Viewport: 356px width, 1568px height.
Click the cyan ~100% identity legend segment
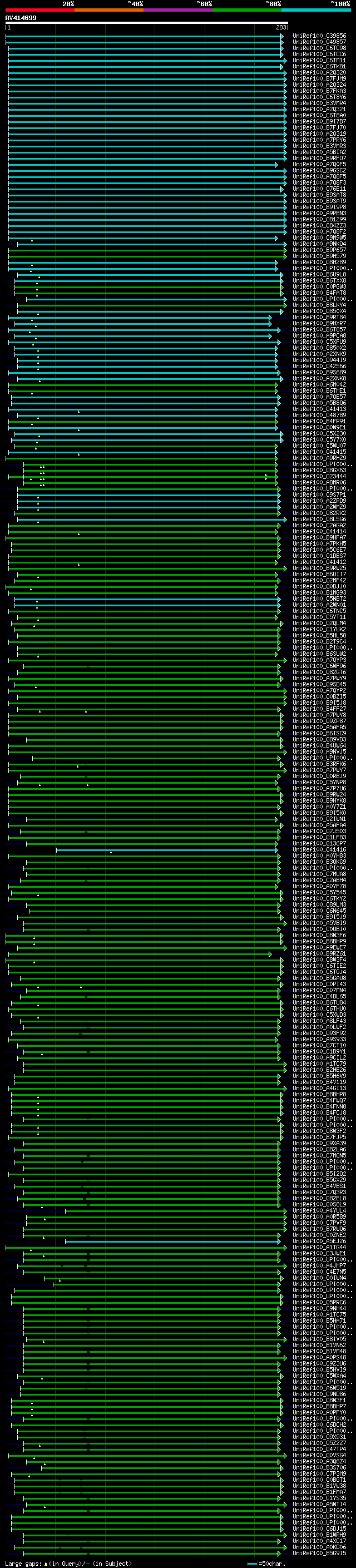tap(317, 10)
